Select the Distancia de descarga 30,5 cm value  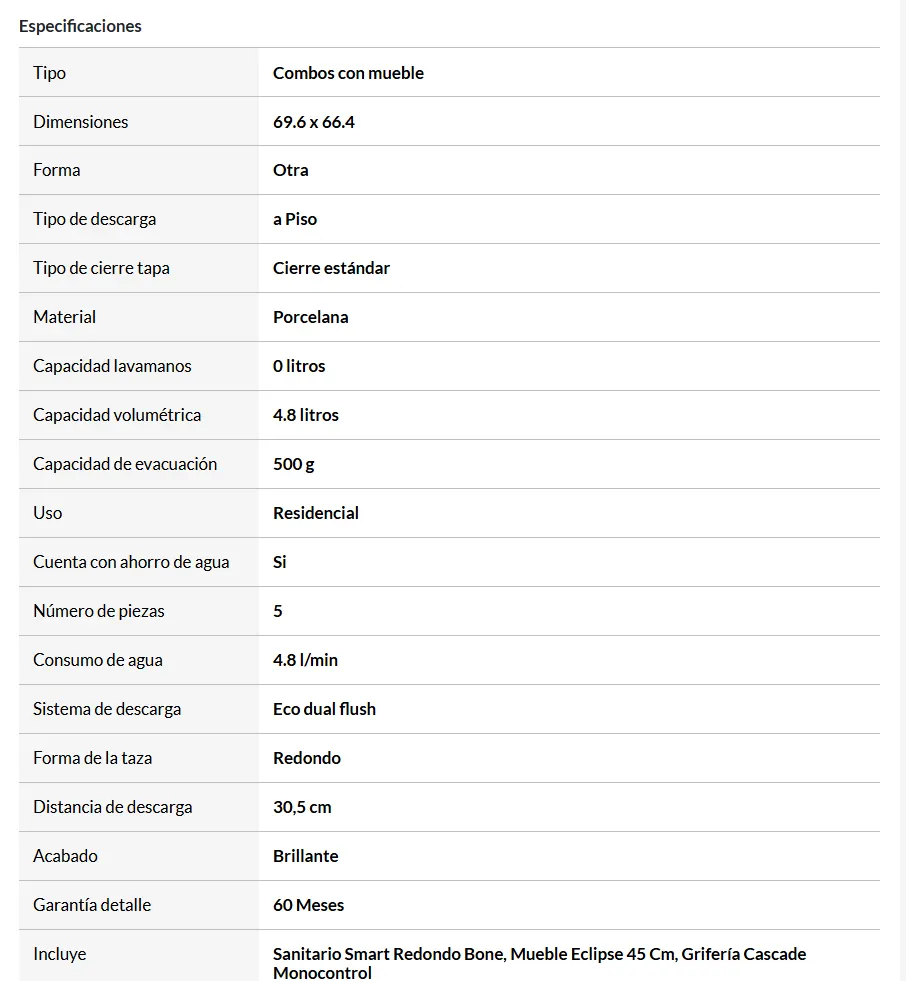(302, 807)
